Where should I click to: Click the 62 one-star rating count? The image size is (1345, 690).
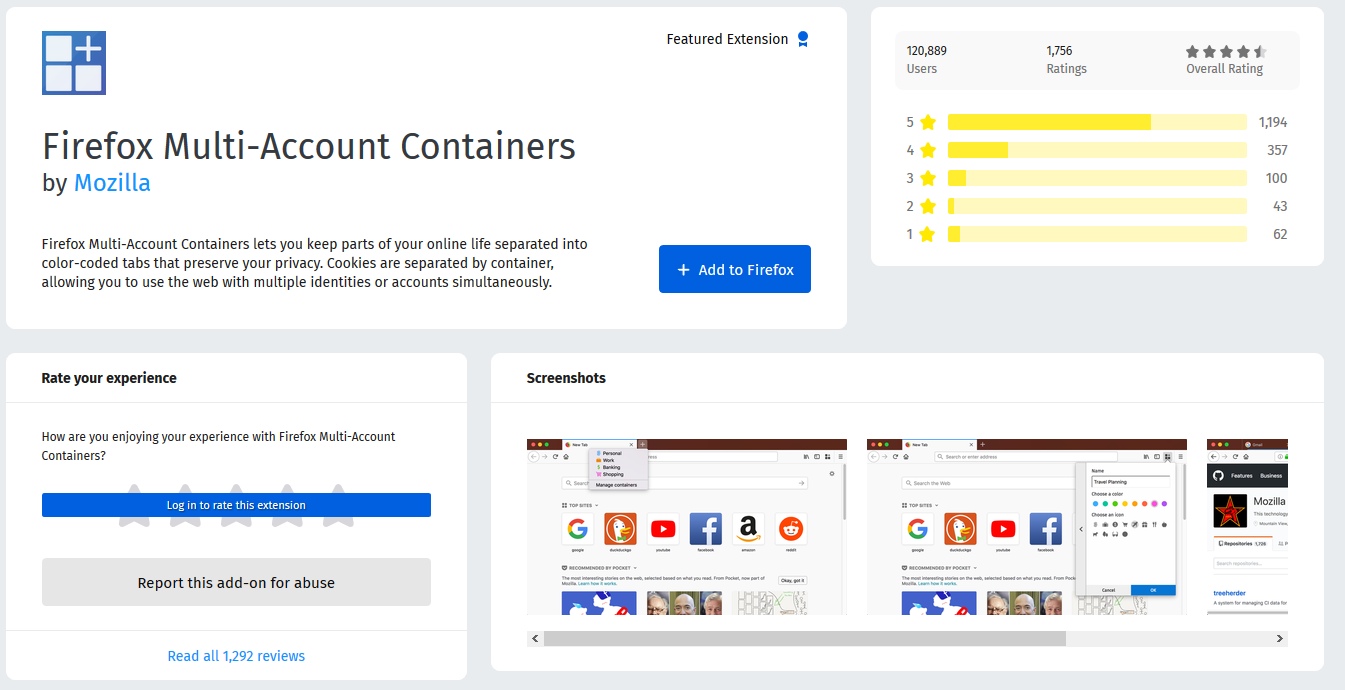click(x=1280, y=234)
